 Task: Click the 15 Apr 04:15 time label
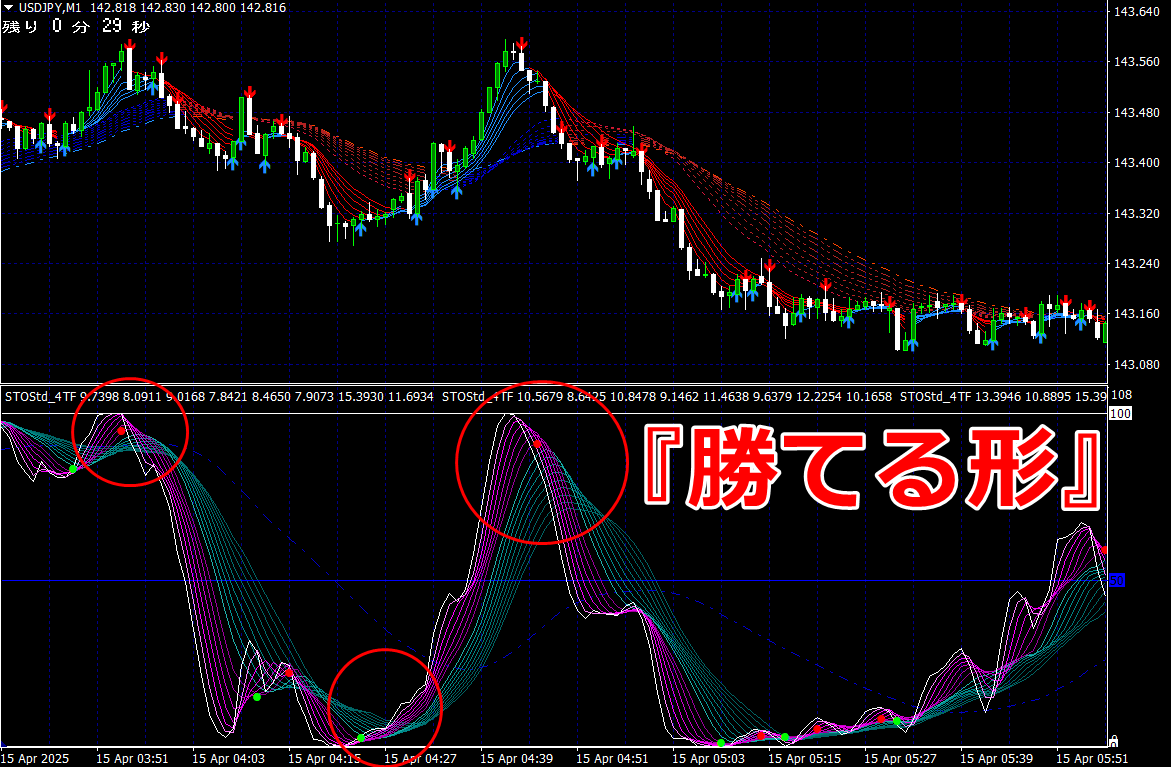point(324,759)
